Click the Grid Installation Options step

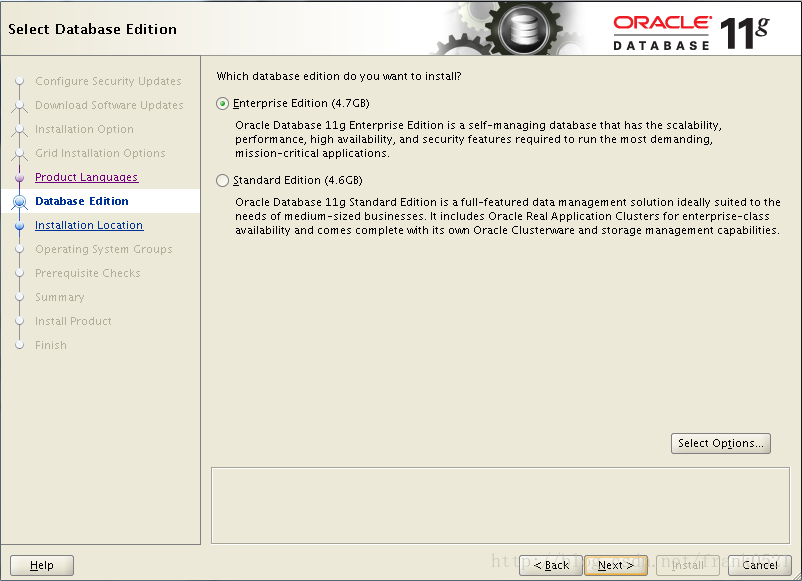point(100,153)
